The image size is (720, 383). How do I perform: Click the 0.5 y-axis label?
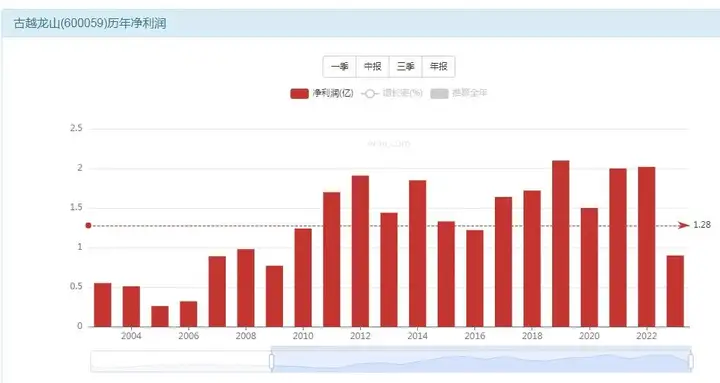click(x=76, y=287)
